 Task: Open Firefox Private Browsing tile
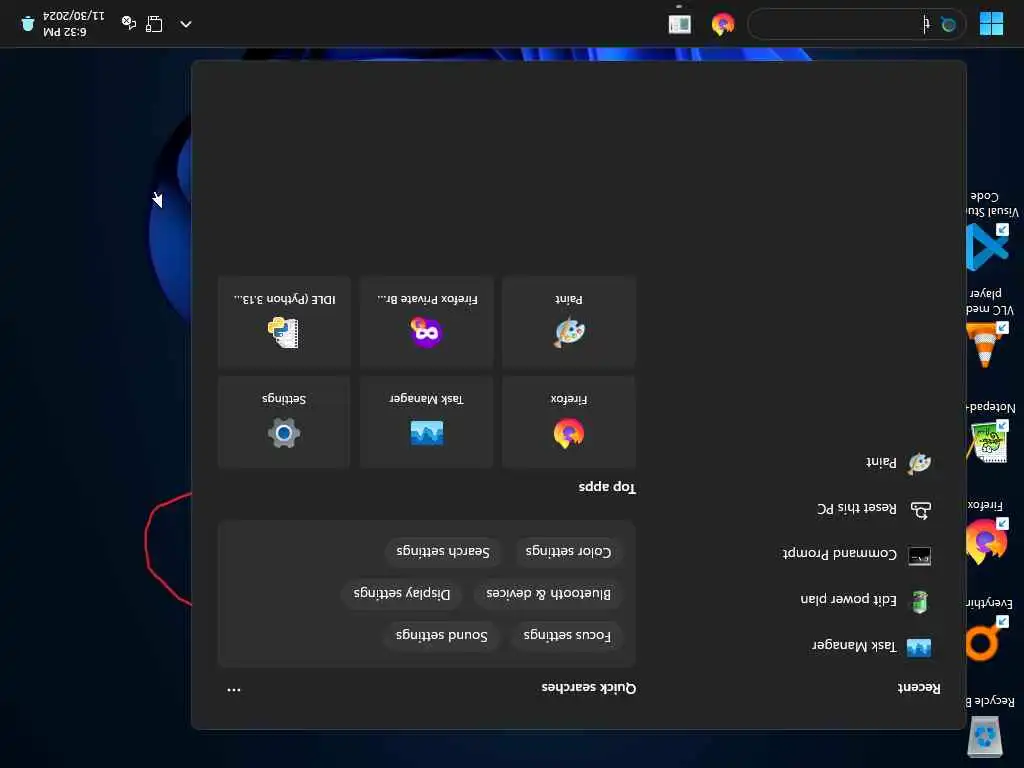coord(426,322)
